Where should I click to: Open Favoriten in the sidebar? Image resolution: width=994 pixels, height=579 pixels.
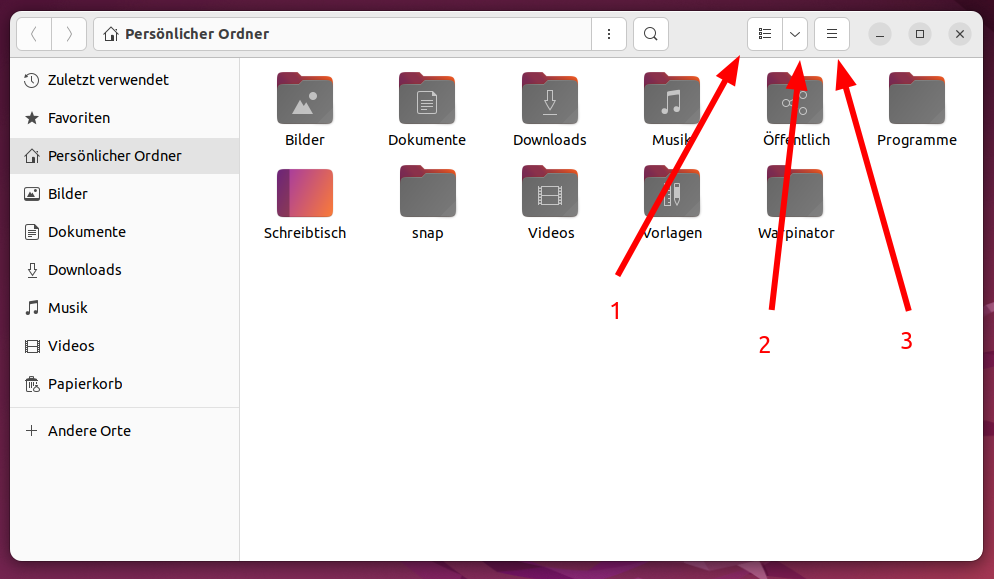coord(125,118)
